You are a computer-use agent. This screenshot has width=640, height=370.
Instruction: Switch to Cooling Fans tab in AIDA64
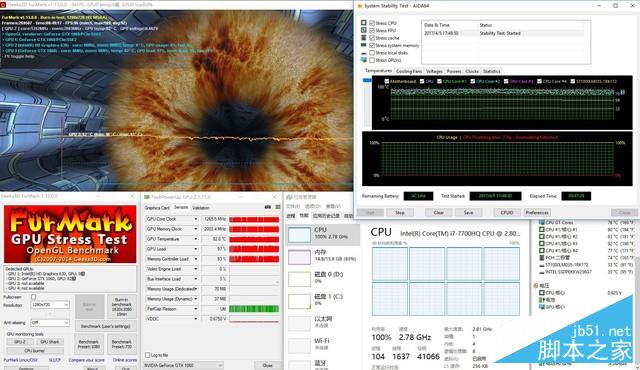409,71
